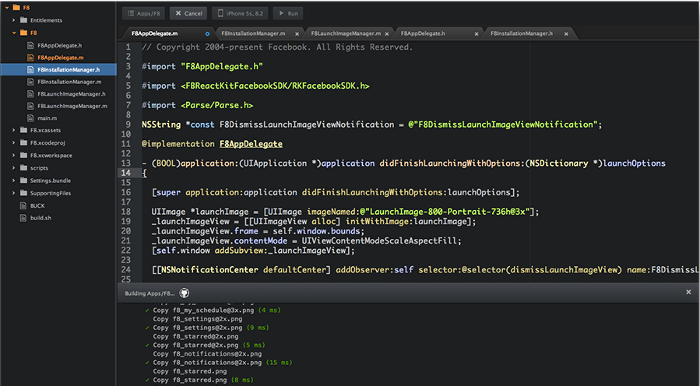Open the iPhone 5s, 8.2 simulator dropdown
700x386 pixels.
240,13
